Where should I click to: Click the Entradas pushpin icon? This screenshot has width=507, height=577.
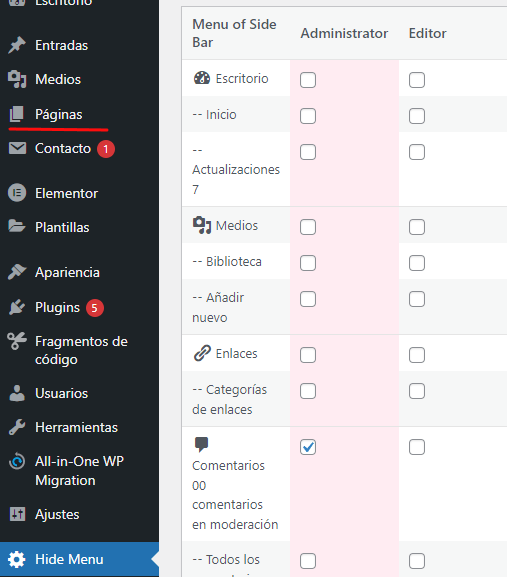(x=17, y=45)
